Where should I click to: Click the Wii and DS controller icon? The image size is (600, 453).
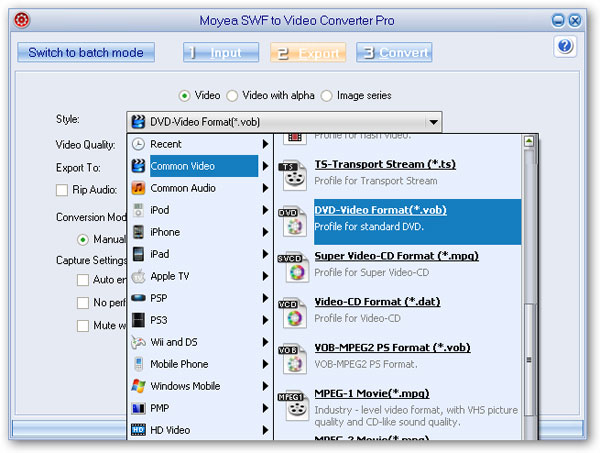pos(138,342)
